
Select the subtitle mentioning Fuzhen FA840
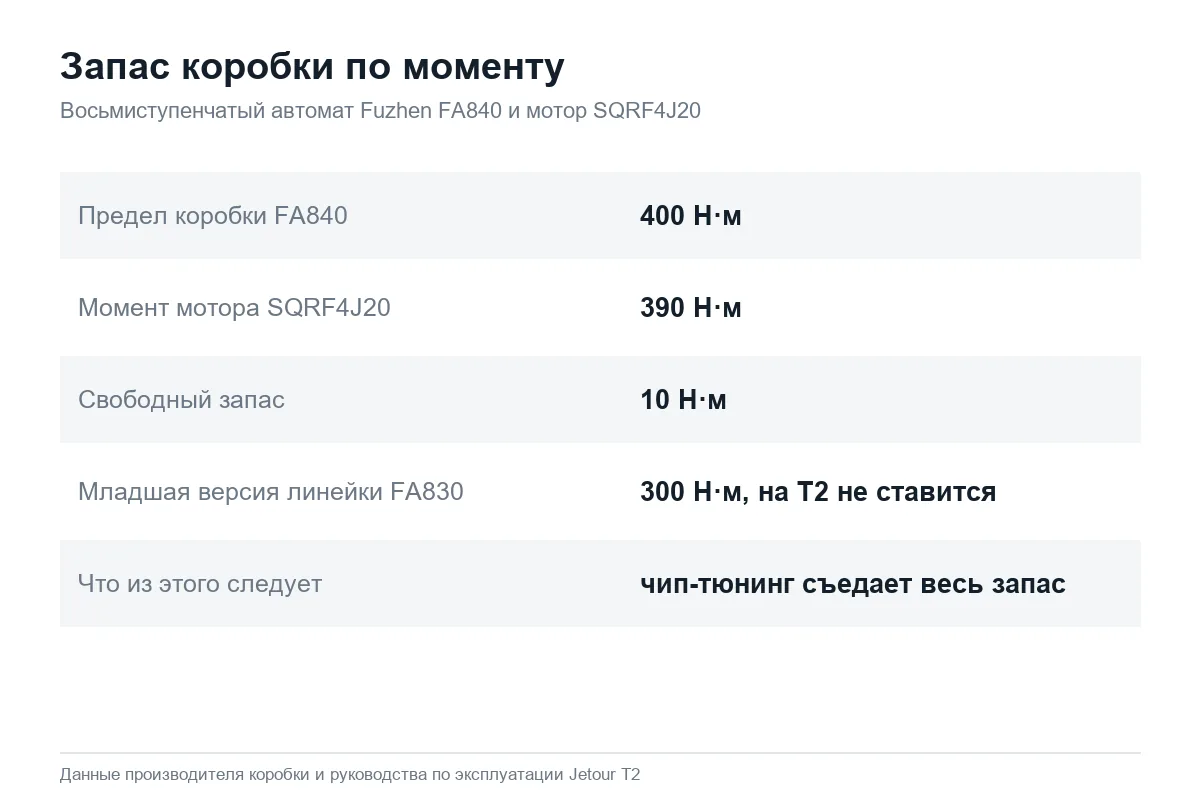coord(380,111)
